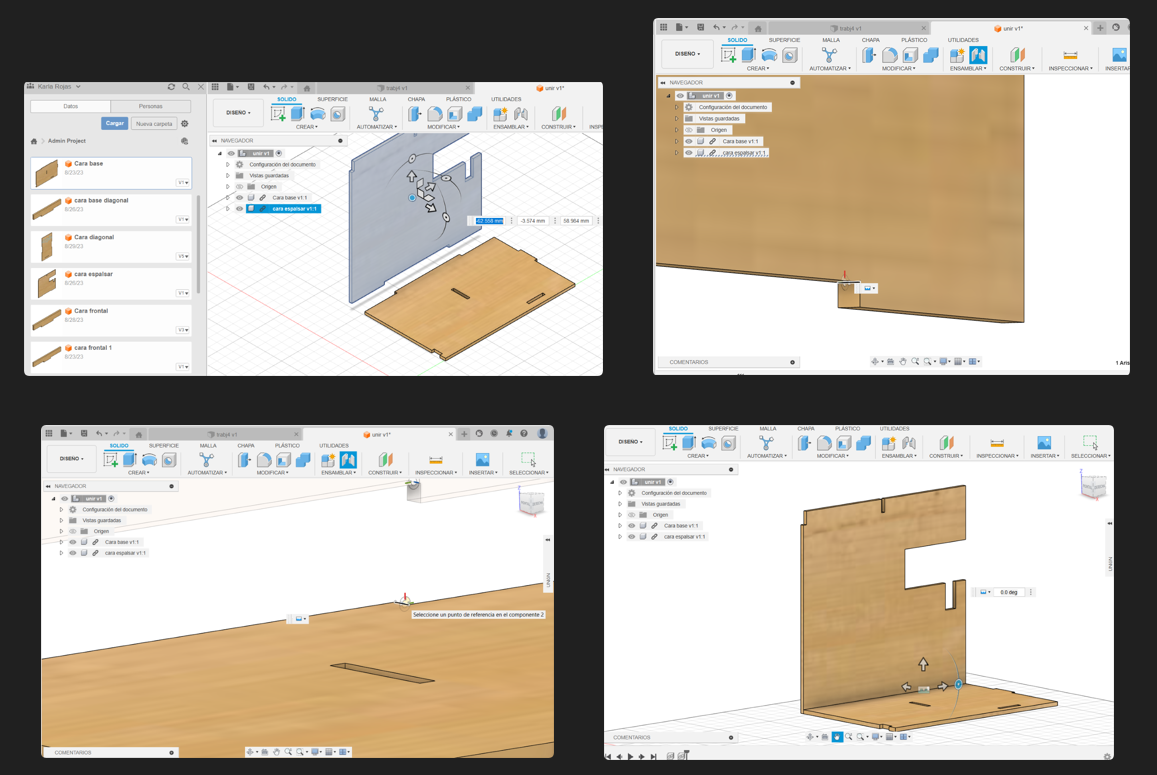This screenshot has height=775, width=1157.
Task: Click Zoom icon in top-right window navigation bar
Action: pos(915,362)
